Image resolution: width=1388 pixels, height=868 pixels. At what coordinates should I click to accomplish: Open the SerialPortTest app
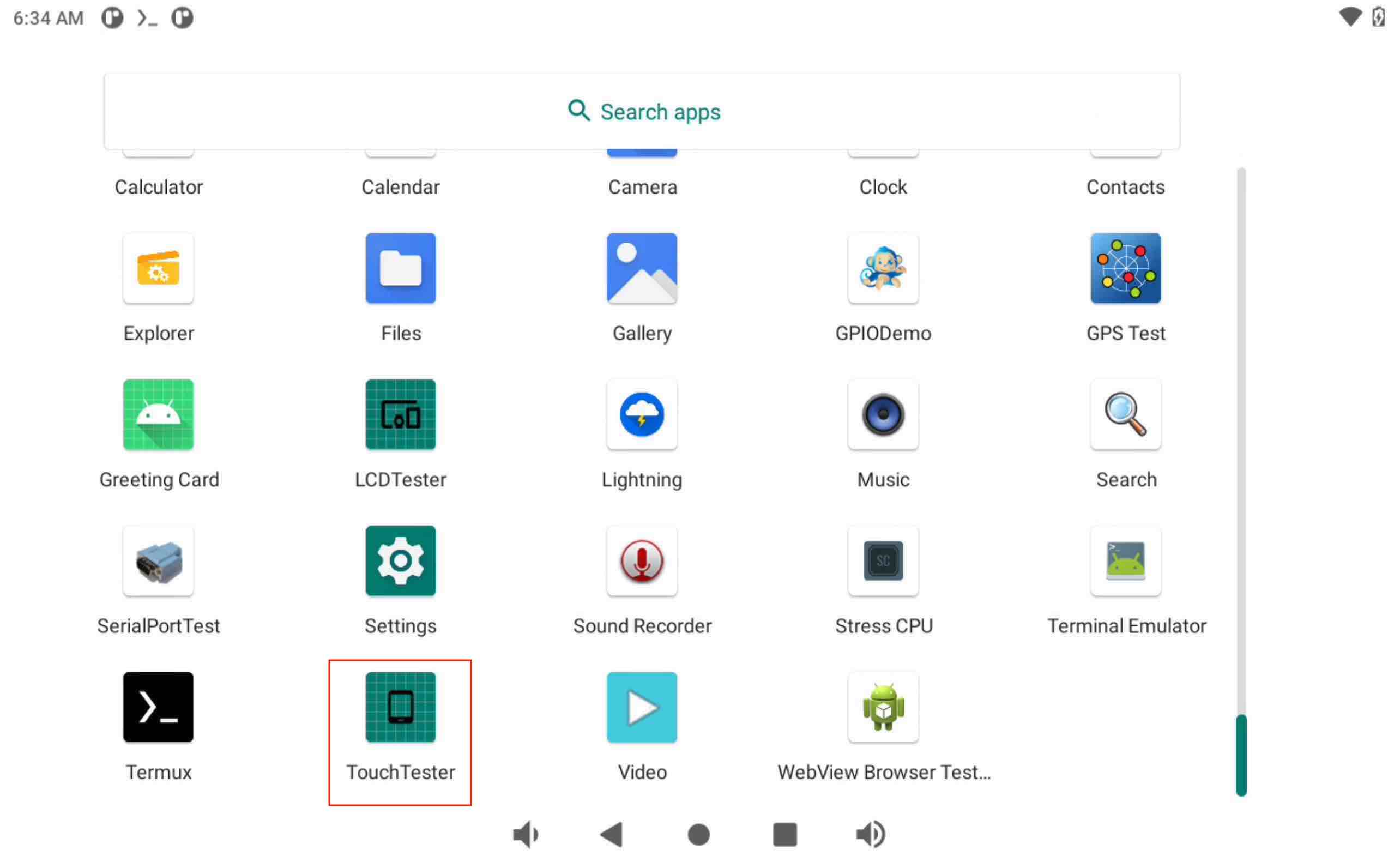(x=159, y=561)
